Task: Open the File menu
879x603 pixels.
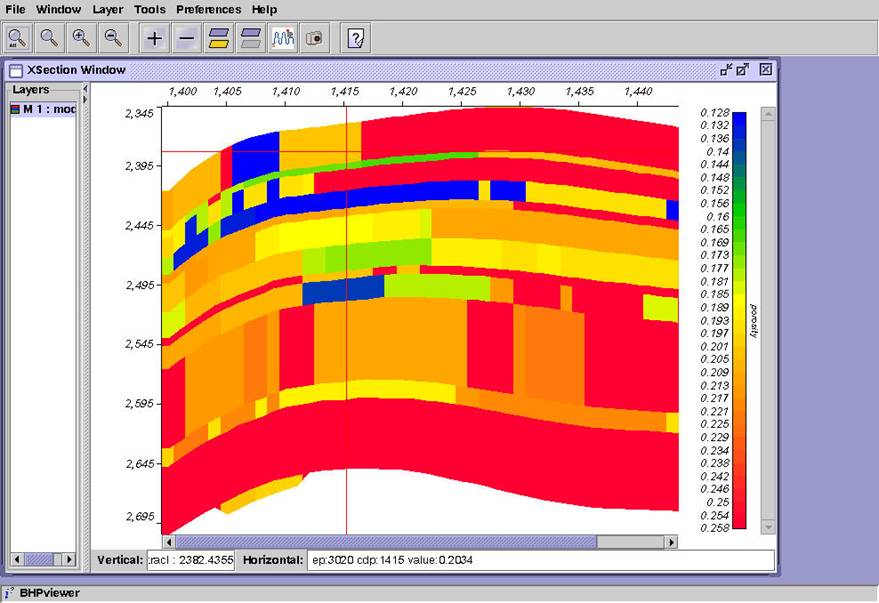Action: (15, 10)
